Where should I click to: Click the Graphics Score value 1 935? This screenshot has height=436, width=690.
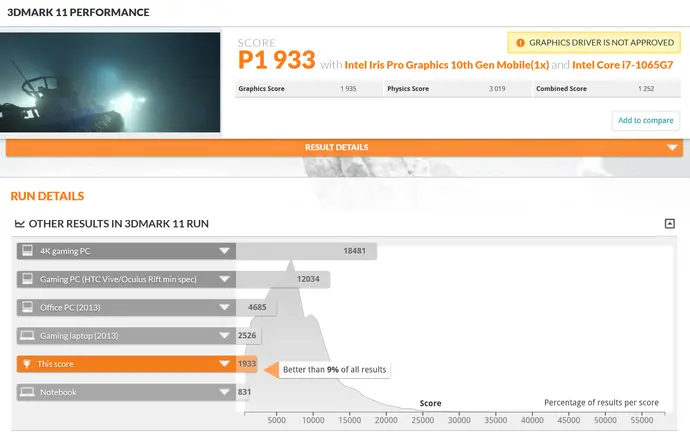pos(348,89)
